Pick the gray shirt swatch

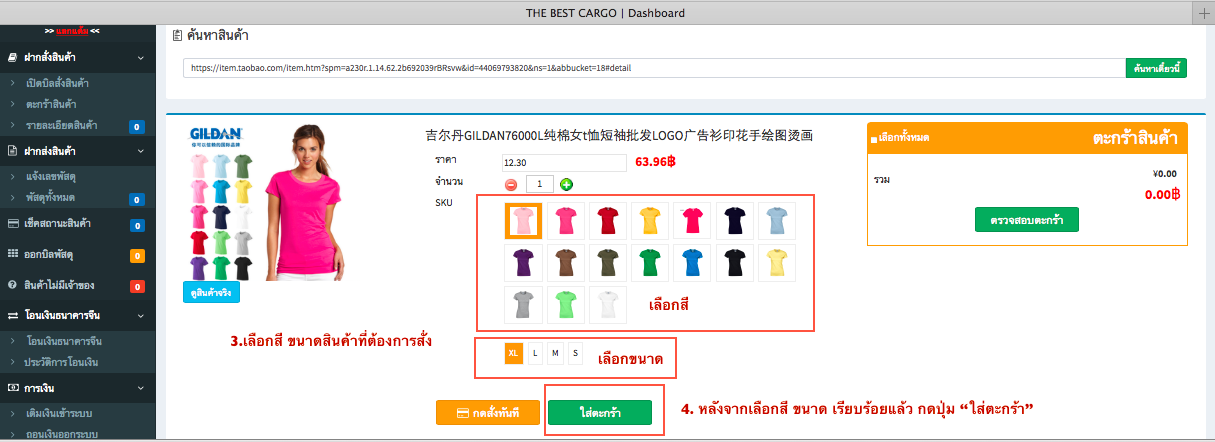tap(523, 305)
